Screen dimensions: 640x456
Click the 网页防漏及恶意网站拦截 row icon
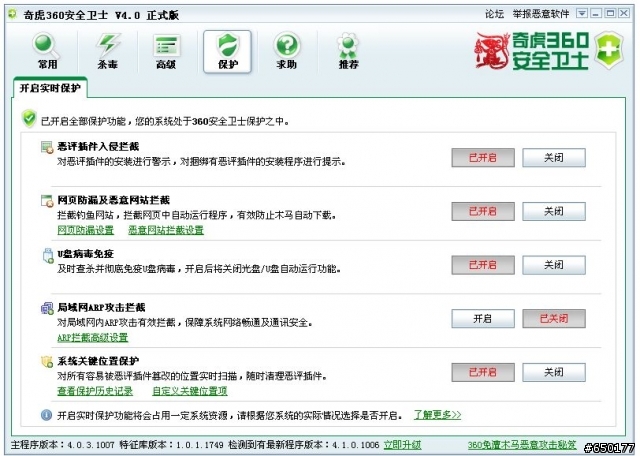tap(47, 200)
